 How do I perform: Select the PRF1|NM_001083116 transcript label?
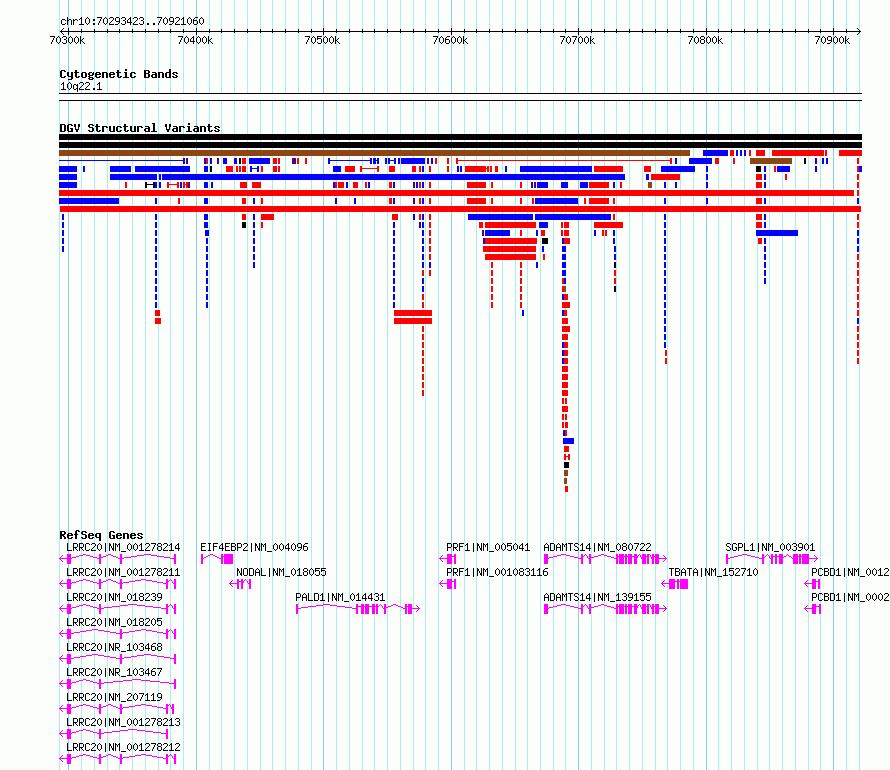pyautogui.click(x=497, y=572)
